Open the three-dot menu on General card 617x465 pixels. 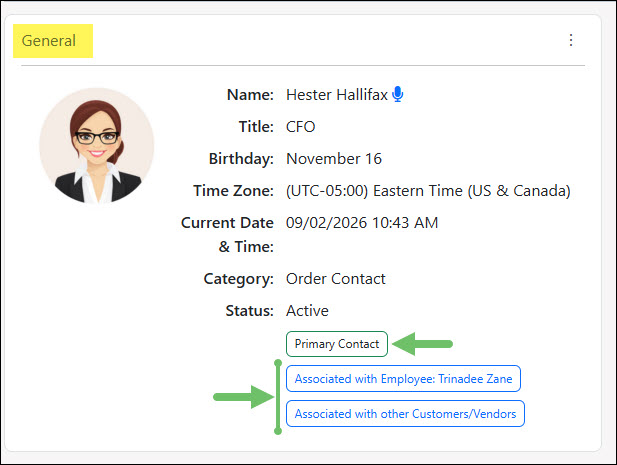(571, 40)
